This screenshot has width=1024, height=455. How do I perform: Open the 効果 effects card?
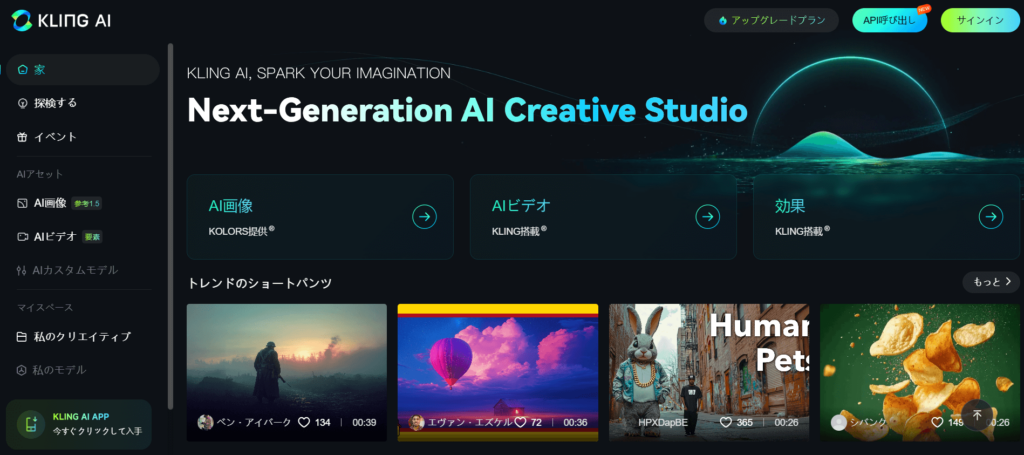[887, 217]
